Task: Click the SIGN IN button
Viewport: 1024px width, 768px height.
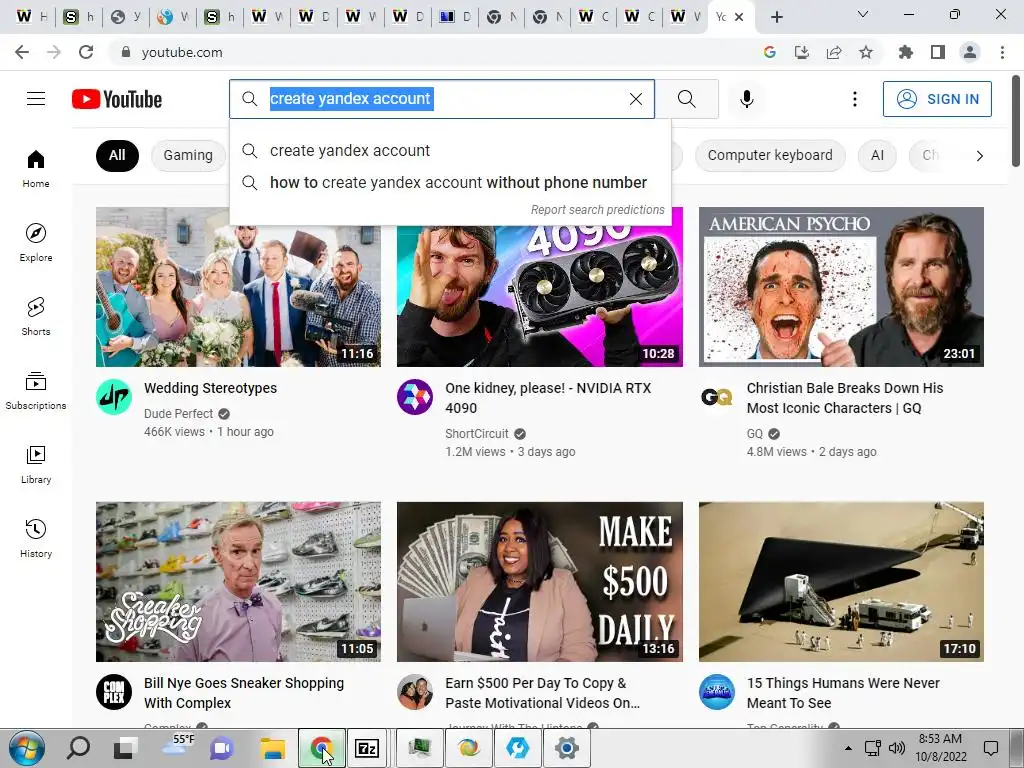Action: [937, 99]
